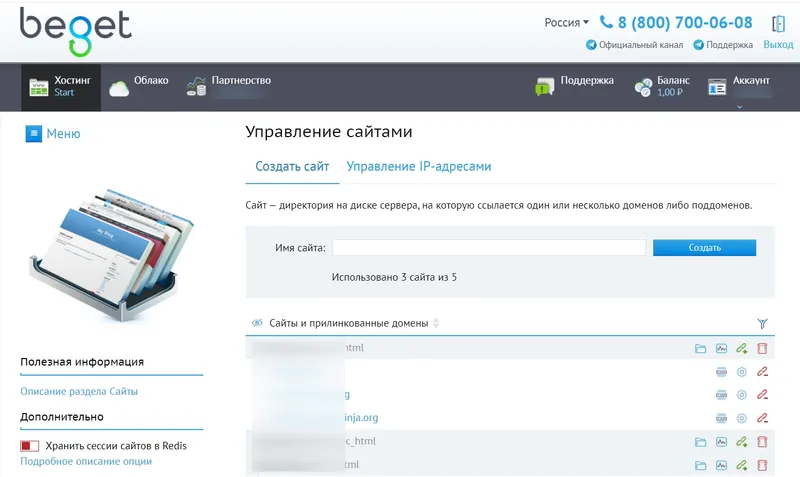View load graph for the c_html site
This screenshot has width=800, height=477.
721,442
